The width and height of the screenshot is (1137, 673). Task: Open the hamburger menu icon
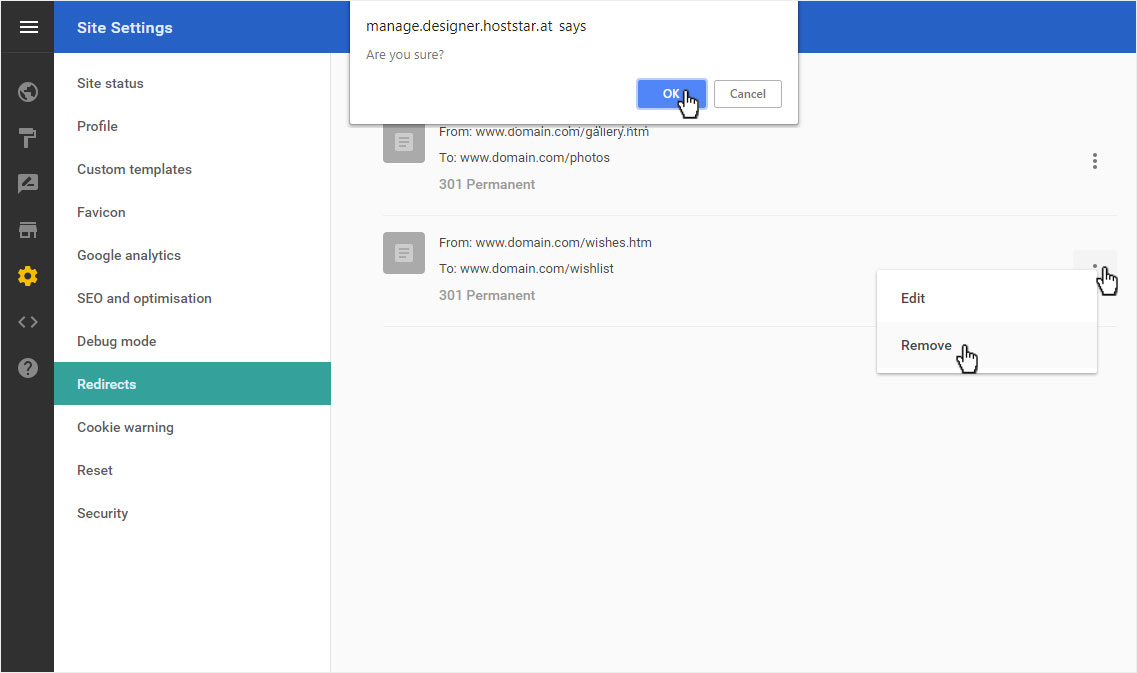point(28,27)
